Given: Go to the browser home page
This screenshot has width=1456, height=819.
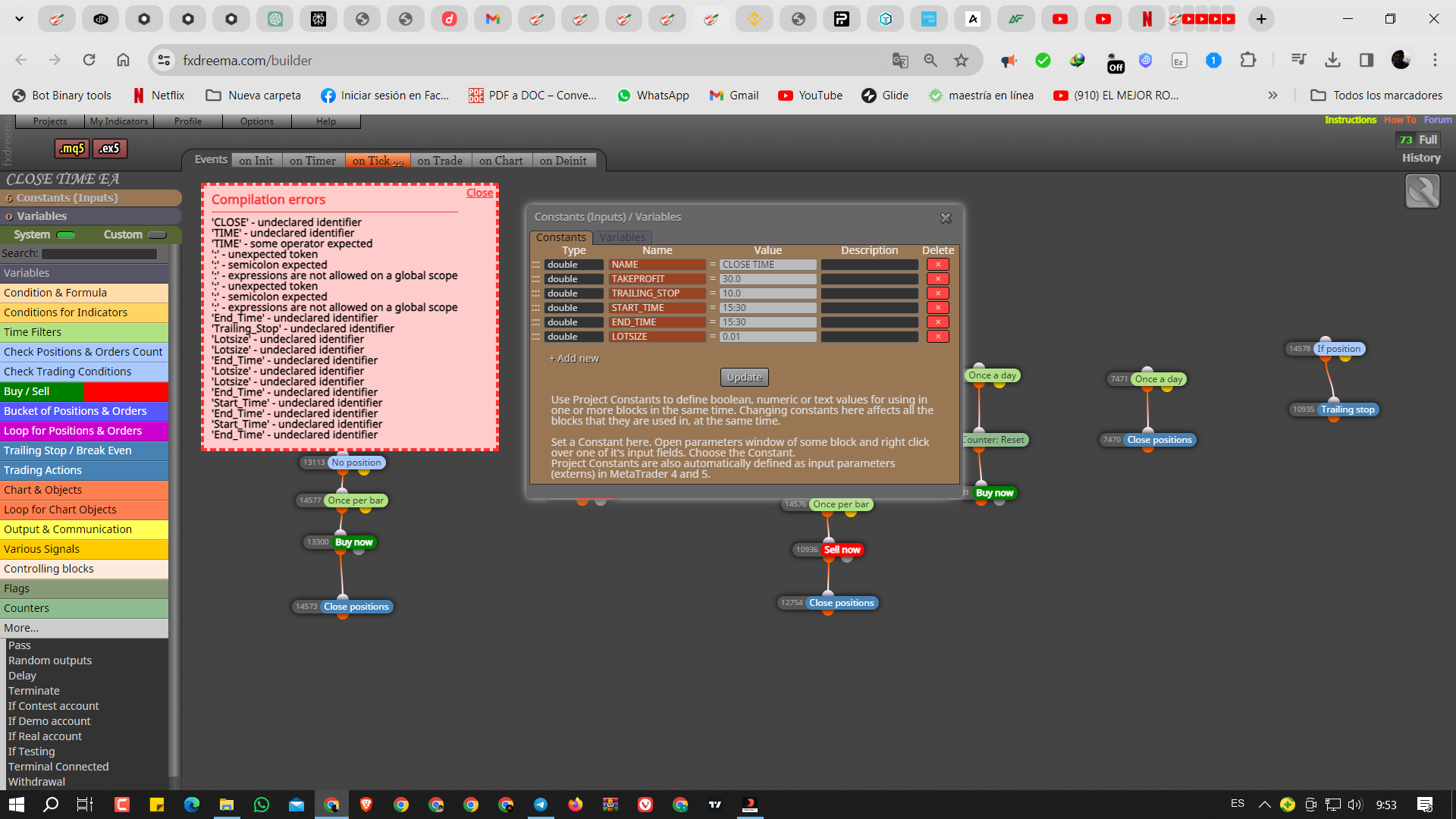Looking at the screenshot, I should pos(123,60).
